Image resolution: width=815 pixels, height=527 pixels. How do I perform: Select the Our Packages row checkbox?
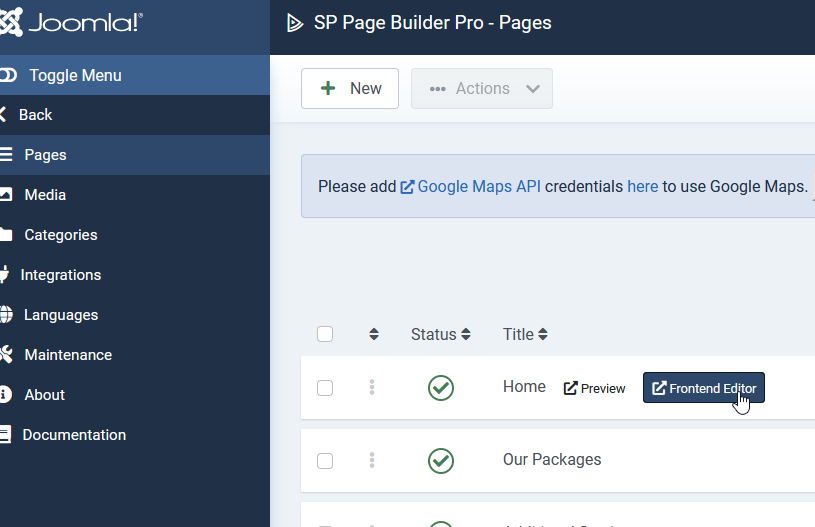(325, 460)
